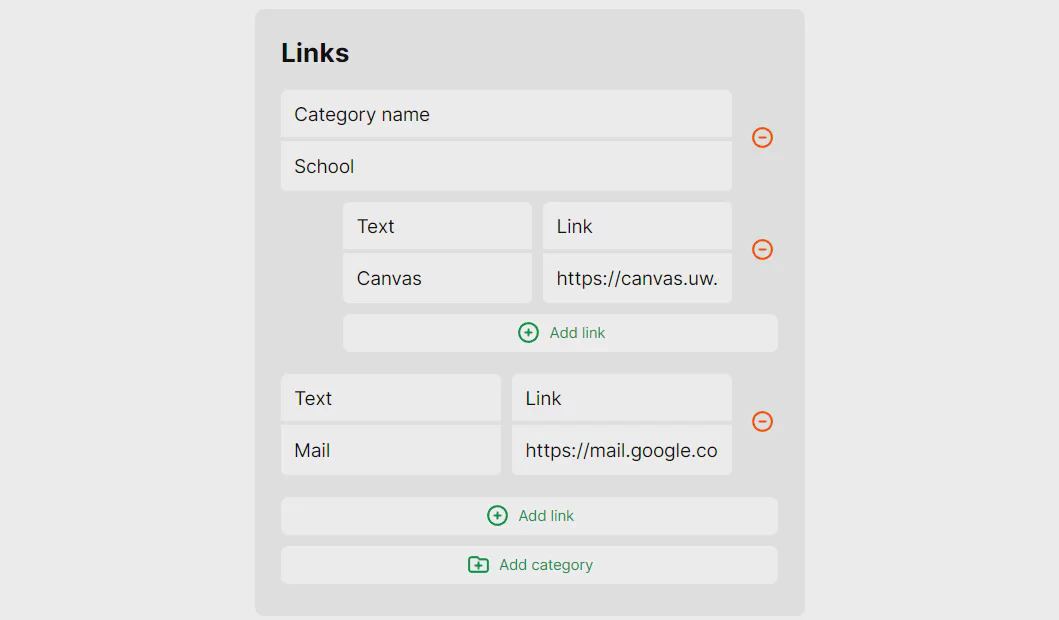The height and width of the screenshot is (620, 1059).
Task: Click the Links heading at the top
Action: click(x=314, y=52)
